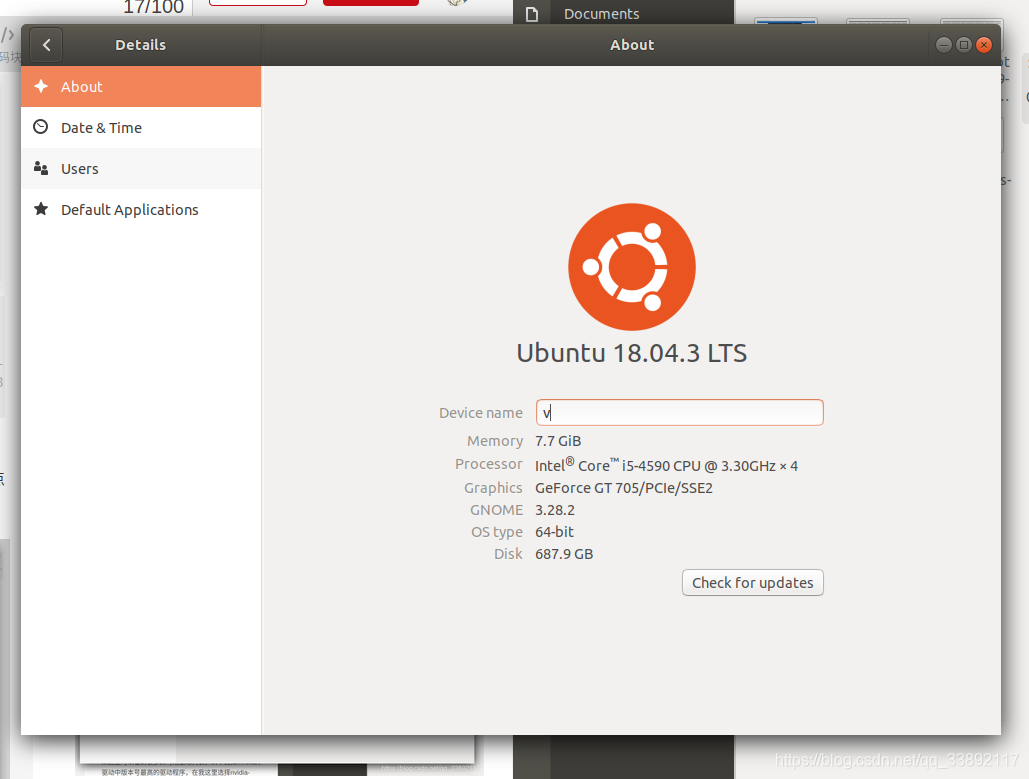This screenshot has width=1029, height=779.
Task: Click the back arrow in the Details header
Action: (46, 44)
